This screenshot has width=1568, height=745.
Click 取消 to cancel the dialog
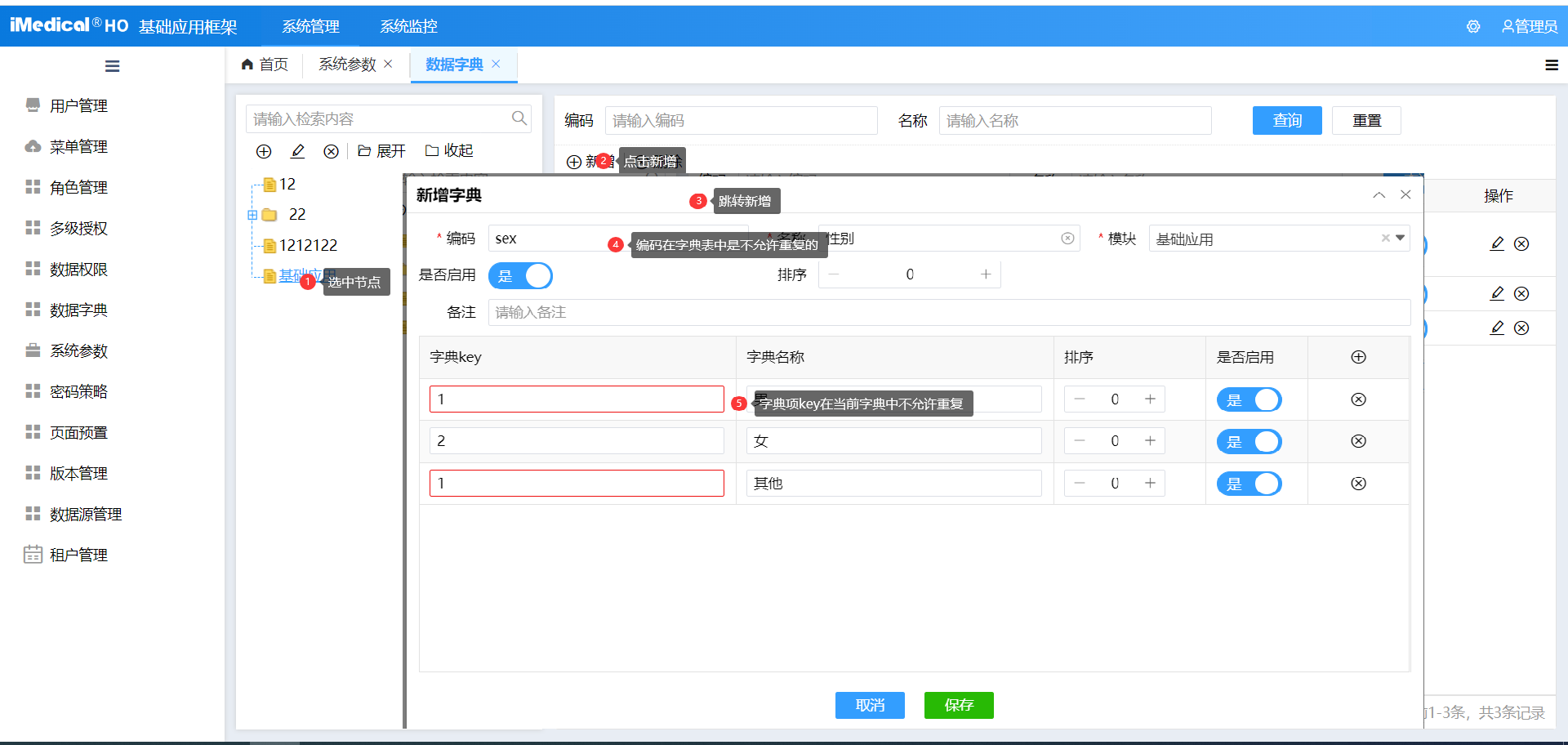(x=870, y=705)
